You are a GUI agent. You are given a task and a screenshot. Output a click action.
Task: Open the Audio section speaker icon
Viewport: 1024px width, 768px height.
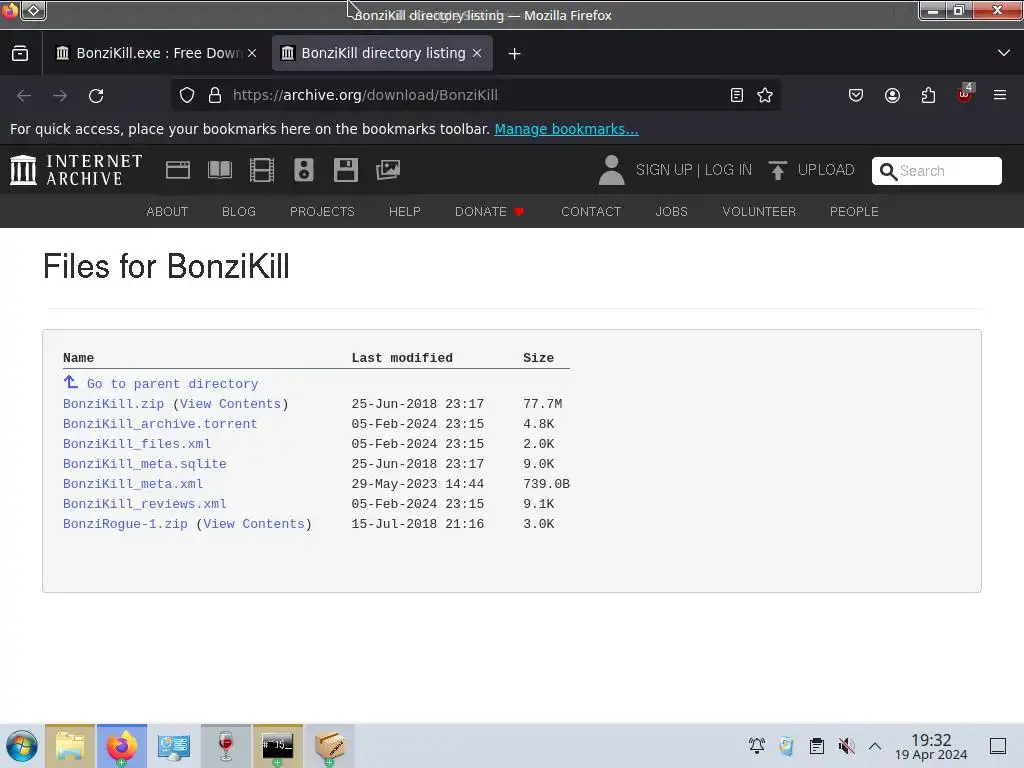click(x=304, y=170)
